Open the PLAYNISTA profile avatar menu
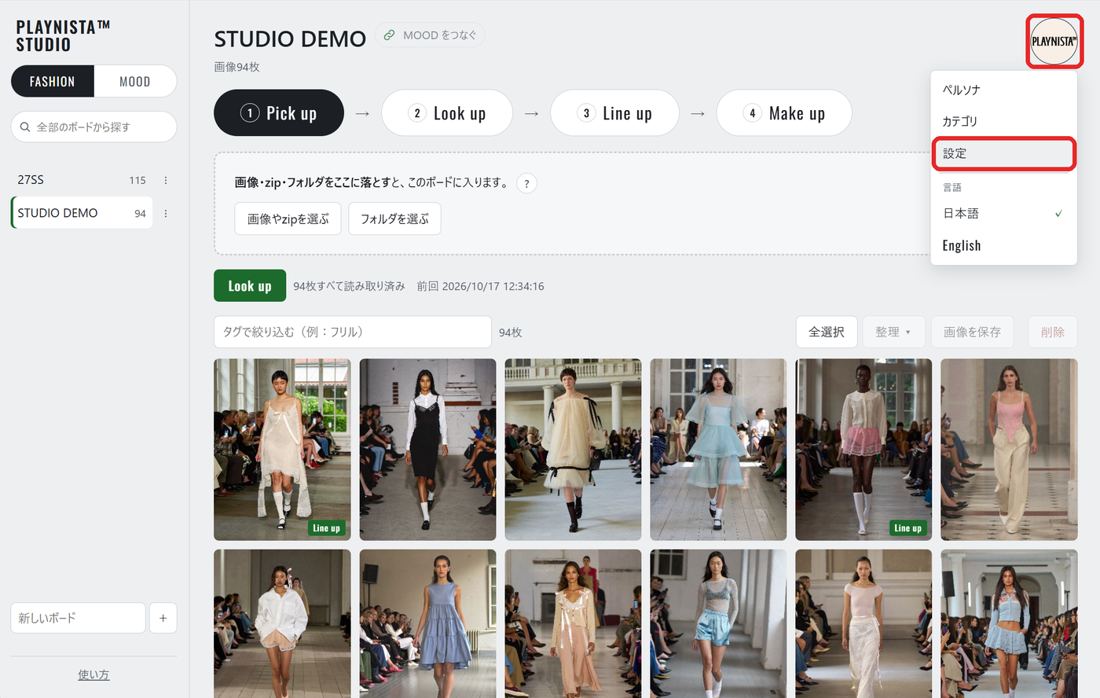 click(1054, 41)
